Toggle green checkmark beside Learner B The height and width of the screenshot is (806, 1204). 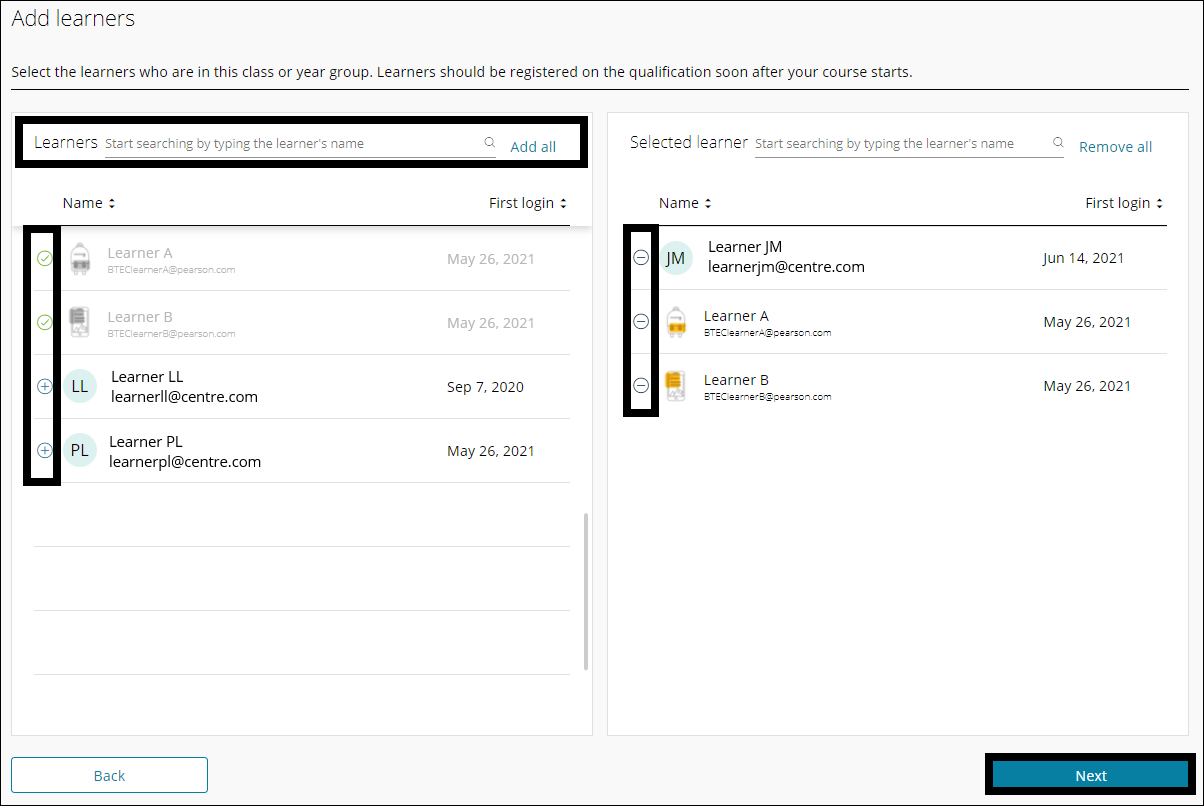(x=44, y=322)
